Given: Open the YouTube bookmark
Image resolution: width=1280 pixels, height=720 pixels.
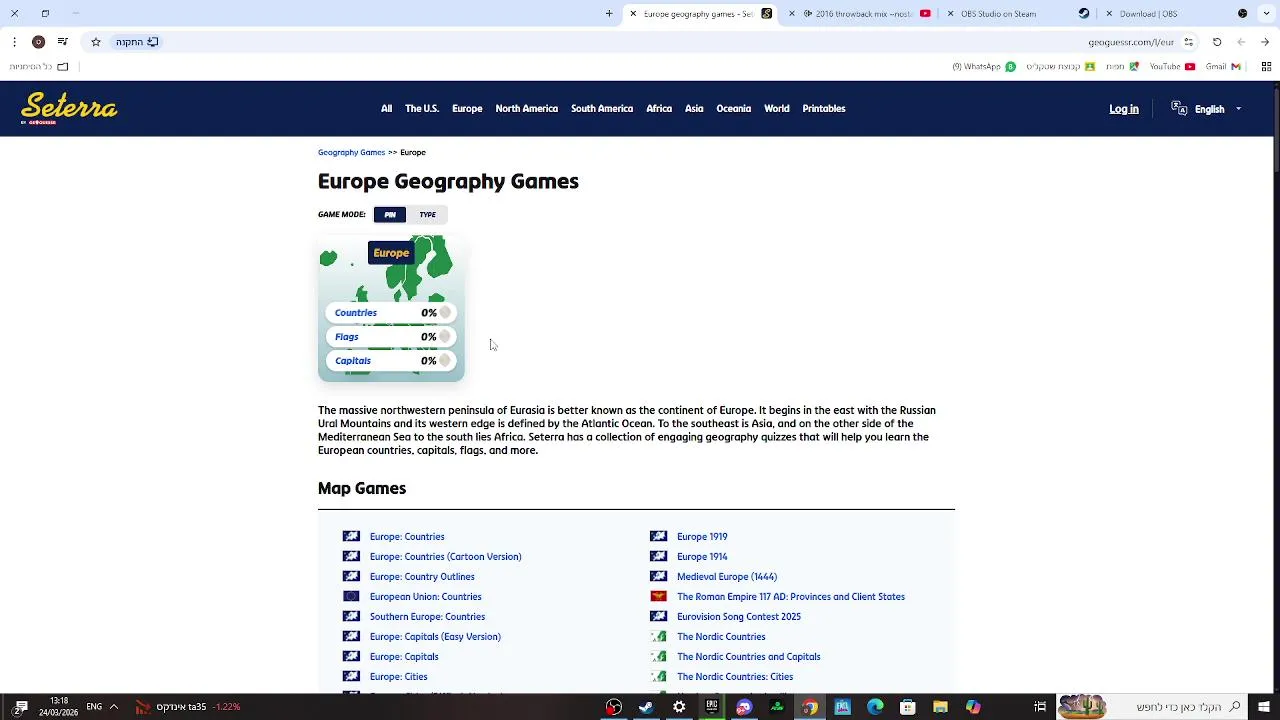Looking at the screenshot, I should [x=1172, y=67].
